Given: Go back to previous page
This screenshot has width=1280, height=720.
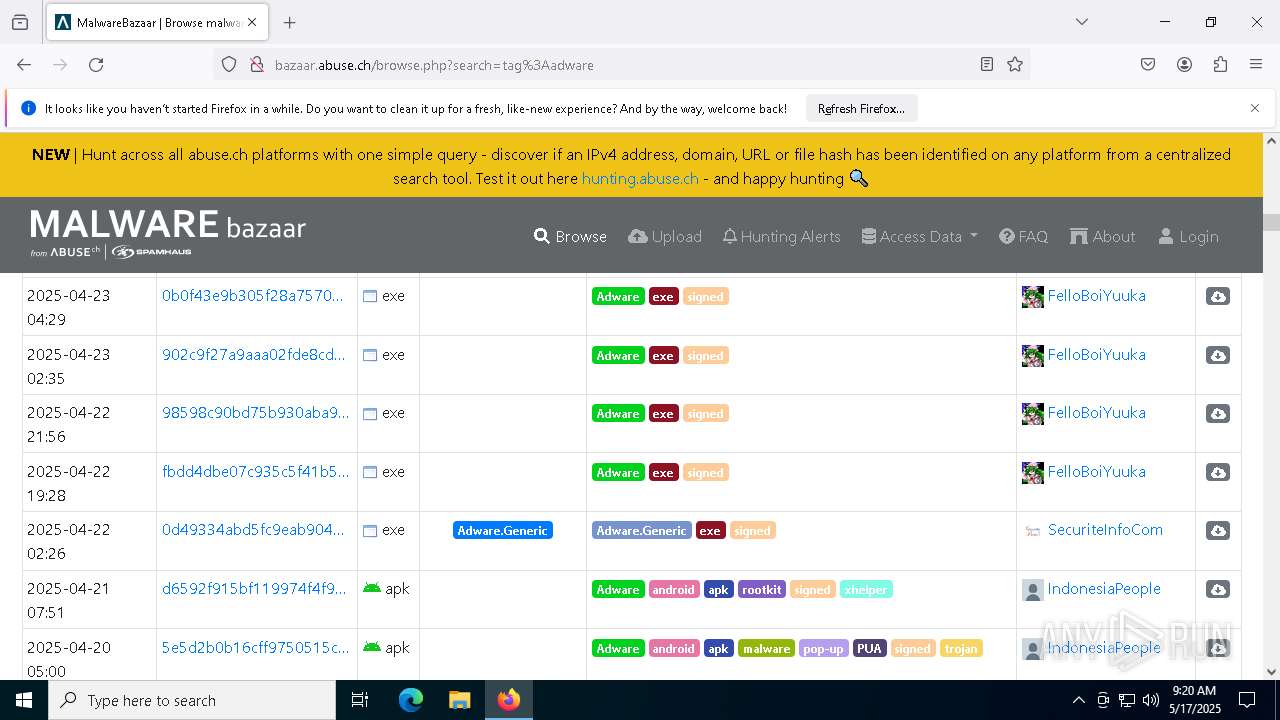Looking at the screenshot, I should (24, 64).
